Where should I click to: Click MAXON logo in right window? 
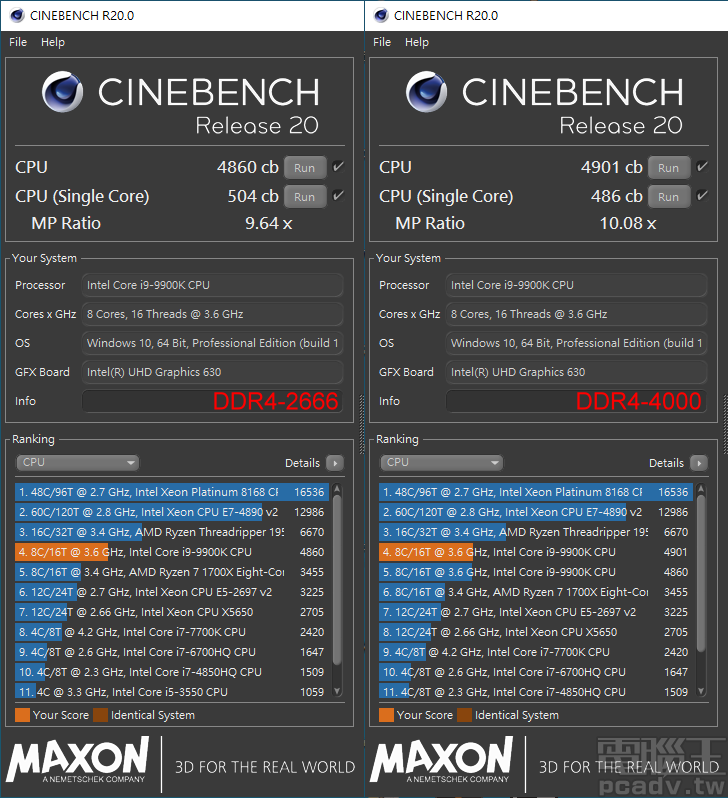441,759
